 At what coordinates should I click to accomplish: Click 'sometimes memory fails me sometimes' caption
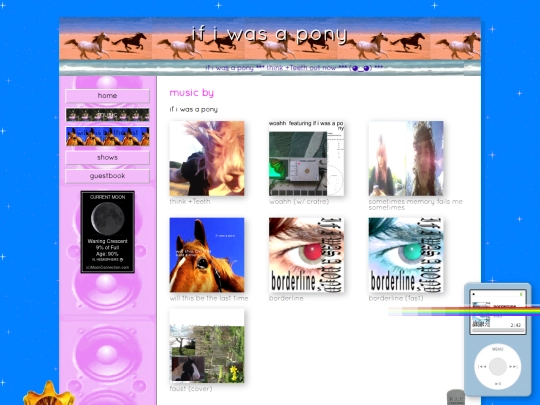(x=415, y=205)
